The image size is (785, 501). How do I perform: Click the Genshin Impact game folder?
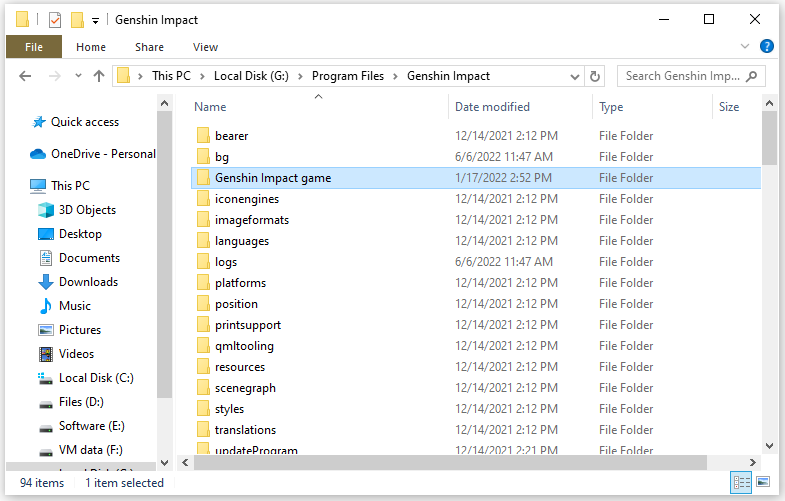tap(476, 178)
